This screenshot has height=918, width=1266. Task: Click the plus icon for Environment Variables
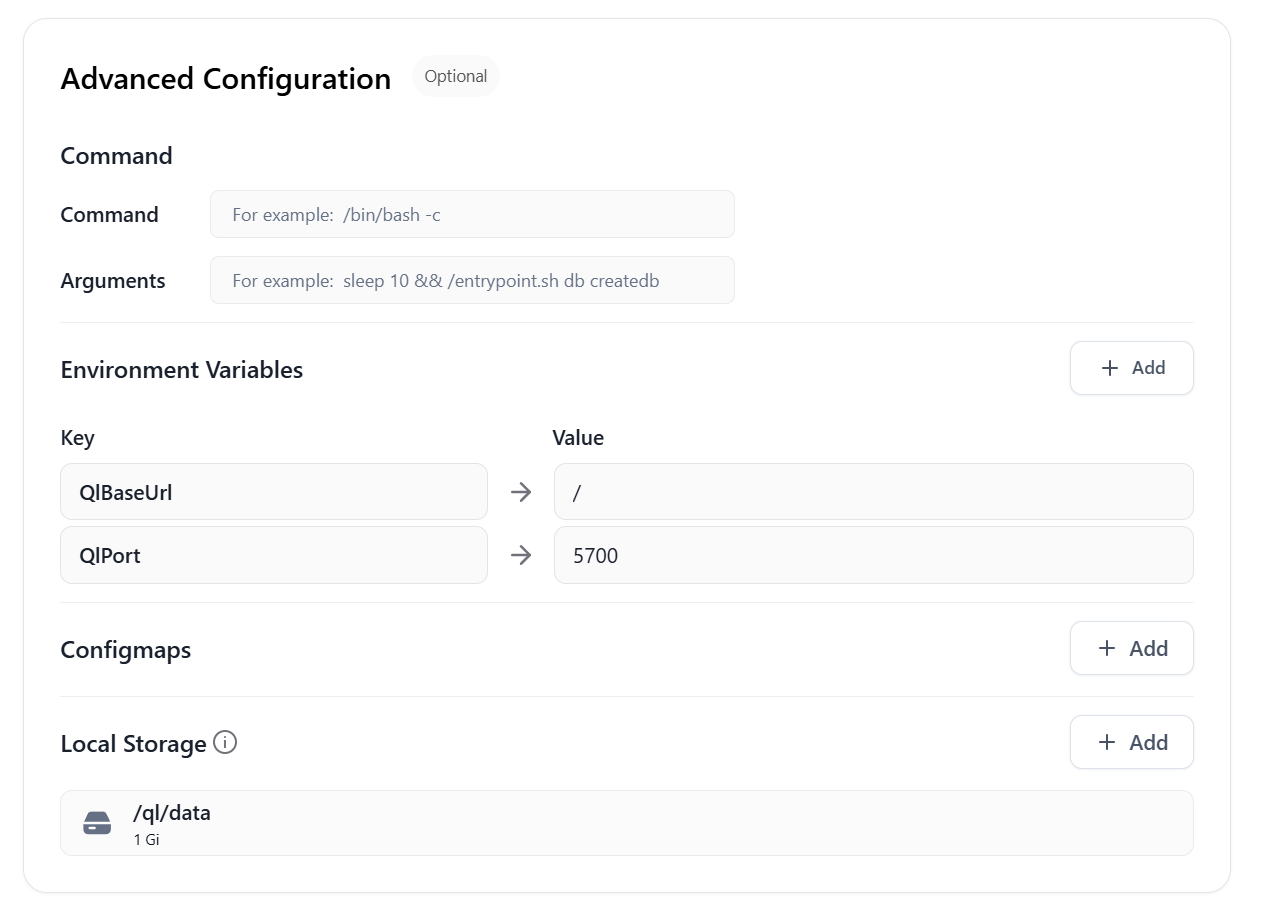point(1109,368)
